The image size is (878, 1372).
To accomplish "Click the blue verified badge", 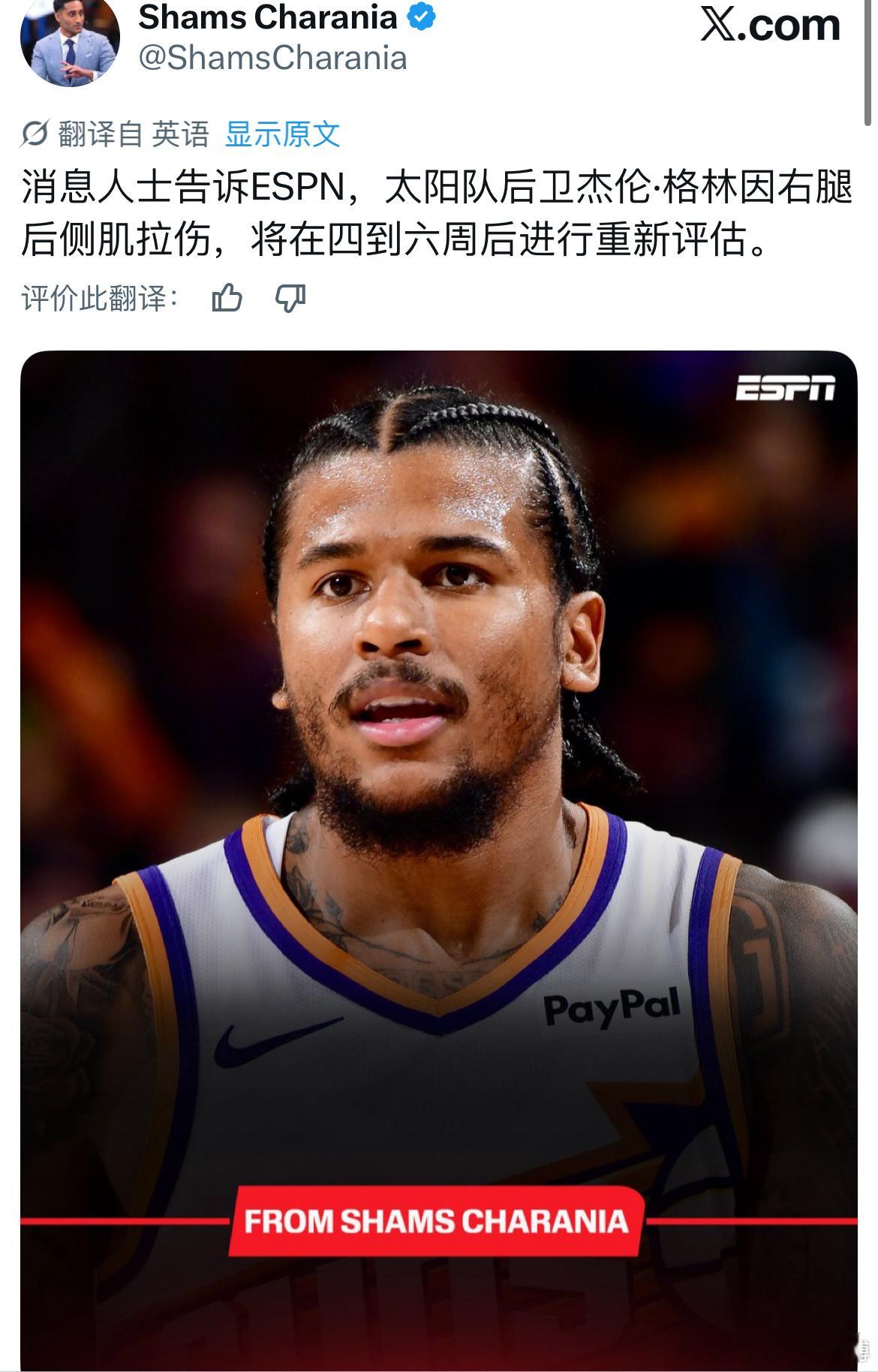I will (421, 17).
